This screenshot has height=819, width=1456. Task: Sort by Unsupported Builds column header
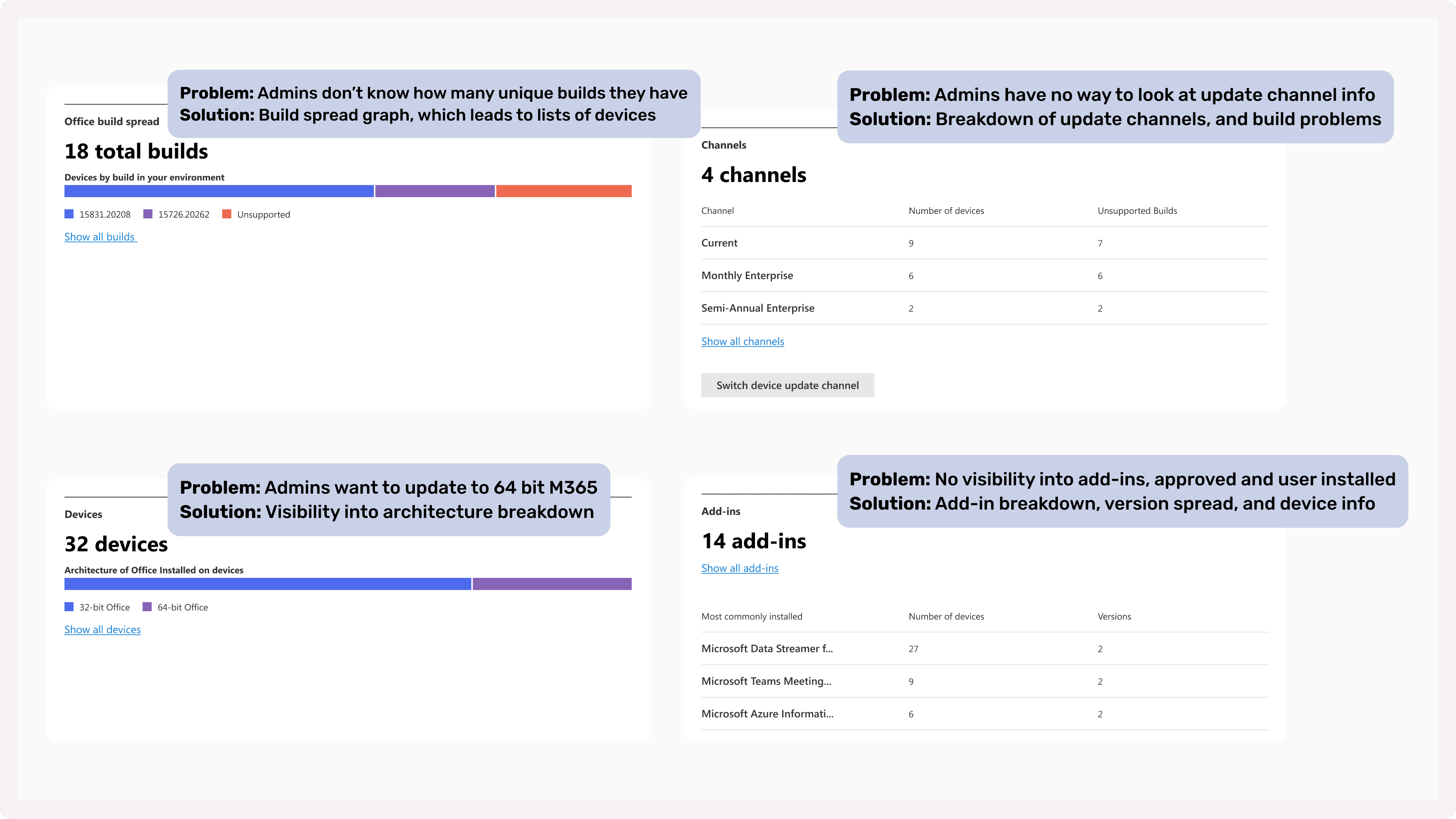coord(1137,211)
